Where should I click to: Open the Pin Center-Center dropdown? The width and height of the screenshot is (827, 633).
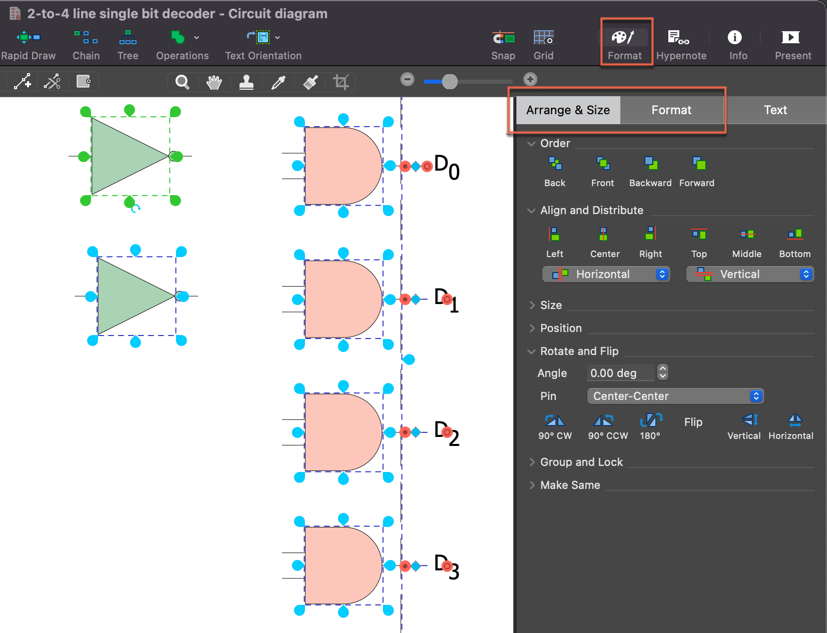click(x=675, y=396)
